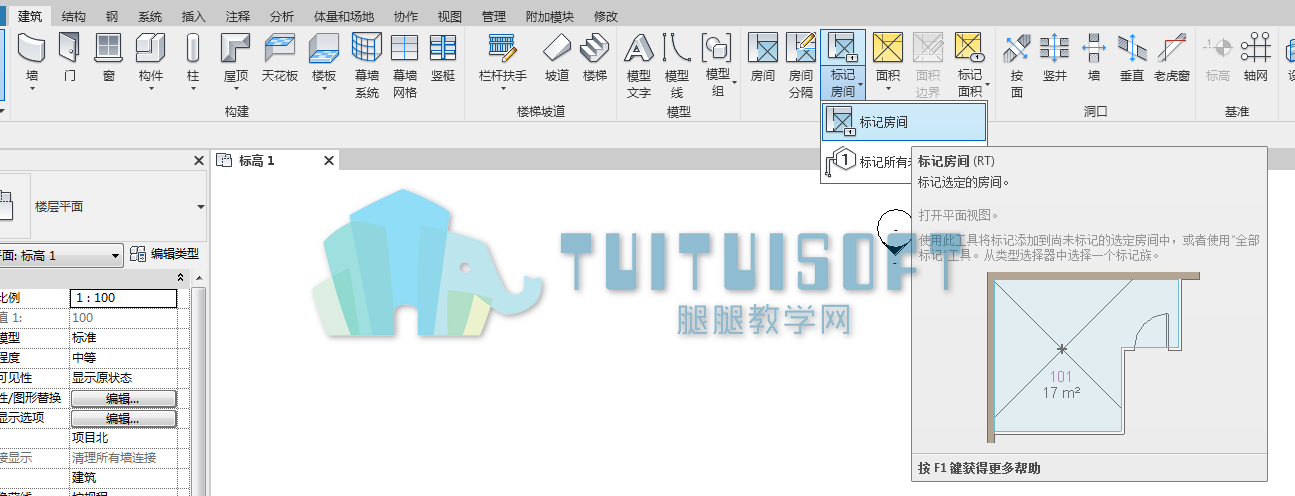Viewport: 1295px width, 496px height.
Task: Click the 幕墙网格 (Curtain Grid) tool
Action: pyautogui.click(x=405, y=65)
